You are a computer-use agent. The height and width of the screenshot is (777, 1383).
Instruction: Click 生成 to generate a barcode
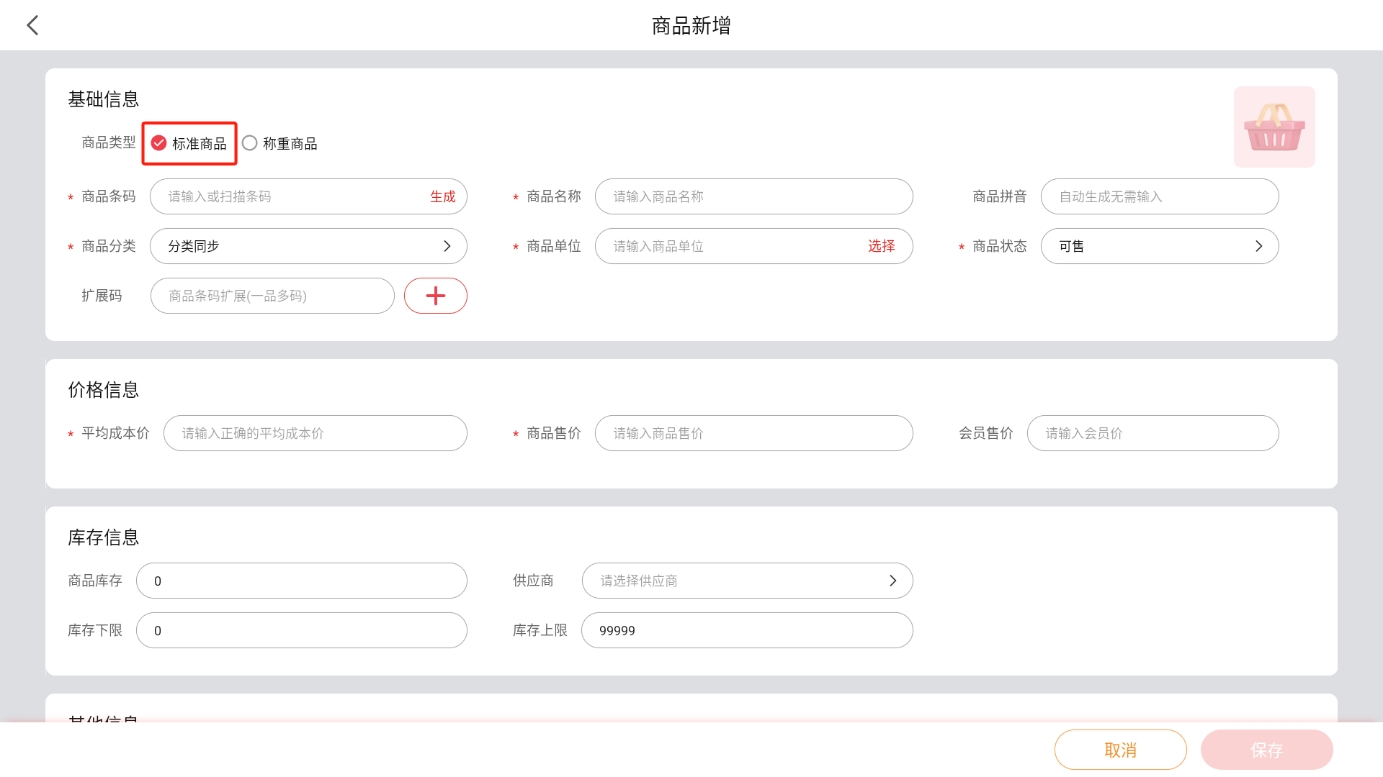[442, 197]
